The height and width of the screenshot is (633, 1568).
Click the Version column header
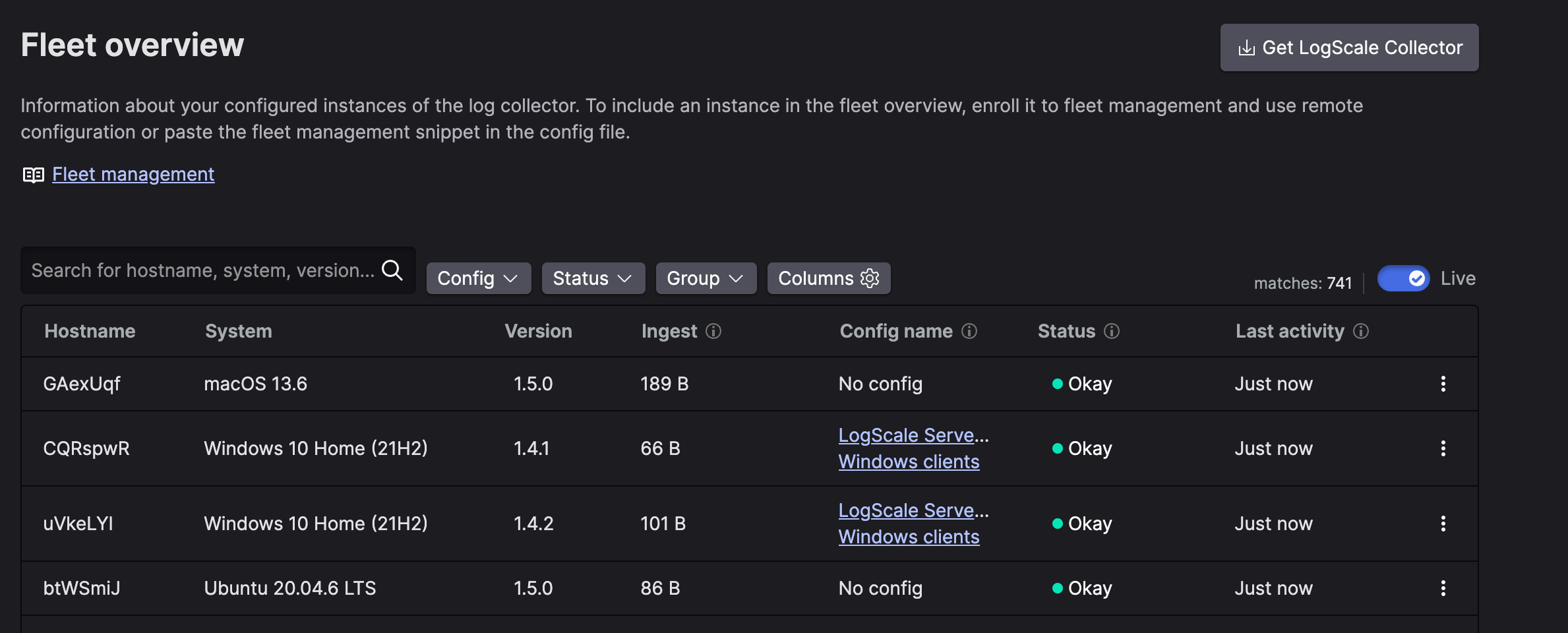539,330
